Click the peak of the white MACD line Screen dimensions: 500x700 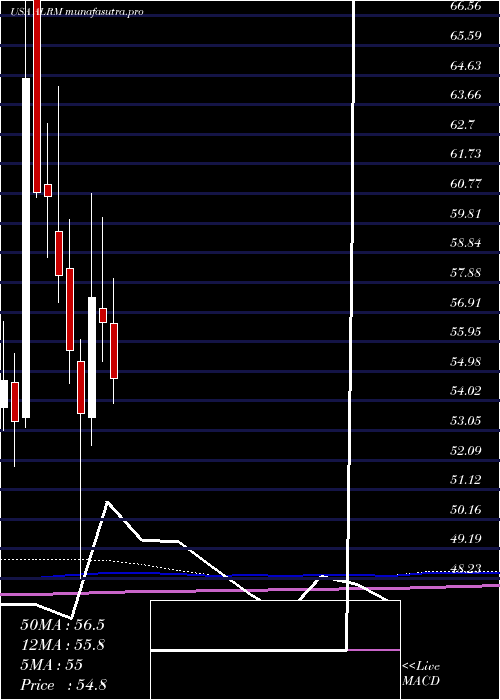click(x=107, y=502)
